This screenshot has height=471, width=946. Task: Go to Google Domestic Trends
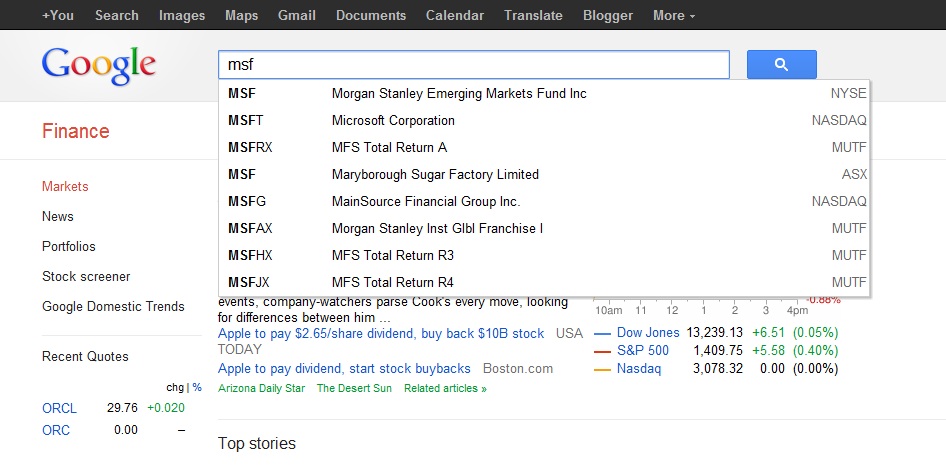113,307
